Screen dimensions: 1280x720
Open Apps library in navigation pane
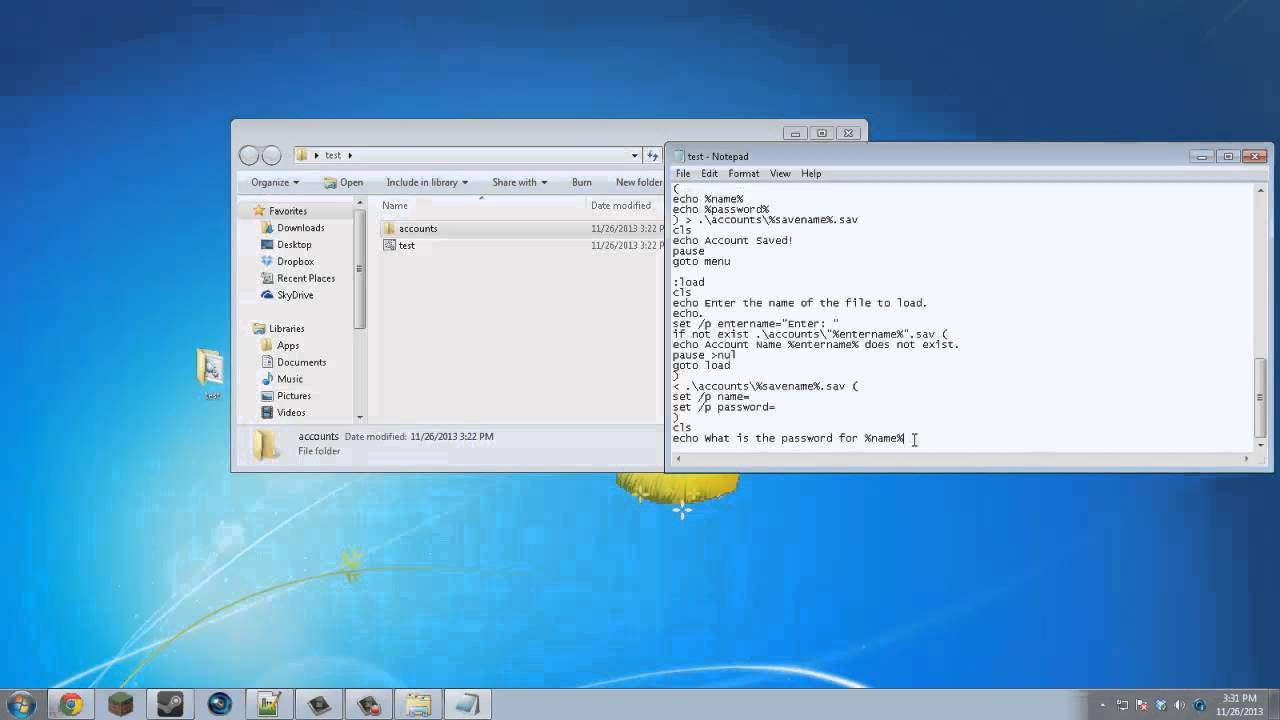[x=288, y=345]
